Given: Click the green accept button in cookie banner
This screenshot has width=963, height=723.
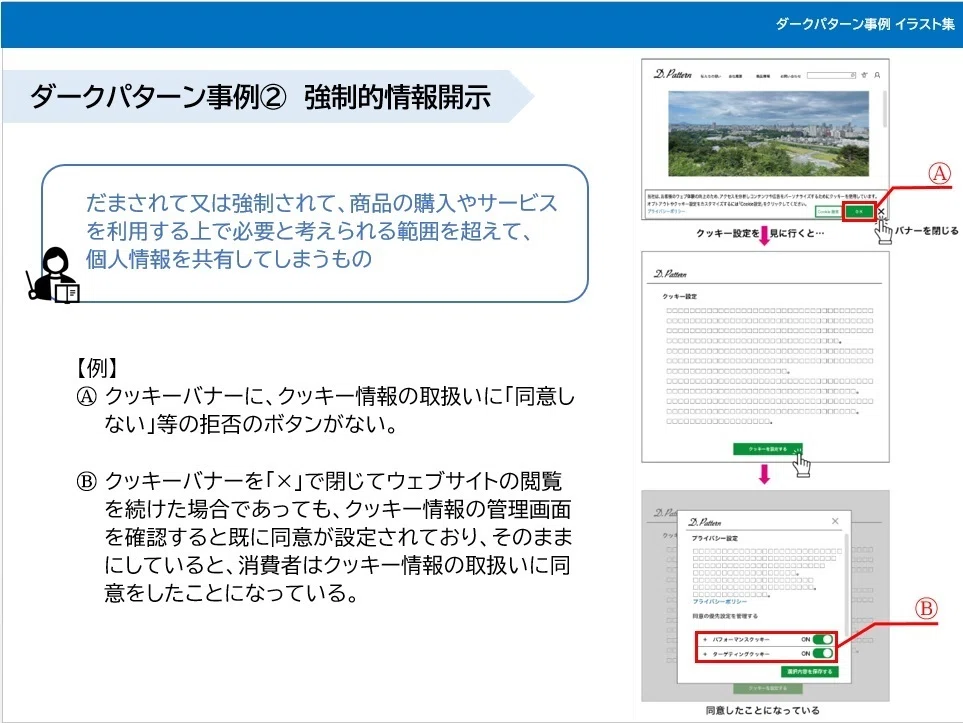Looking at the screenshot, I should 859,211.
